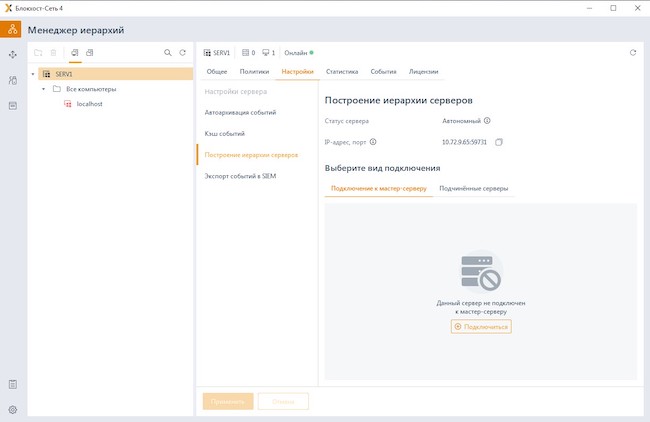The width and height of the screenshot is (650, 422).
Task: Click the Статус сервера label
Action: click(347, 121)
